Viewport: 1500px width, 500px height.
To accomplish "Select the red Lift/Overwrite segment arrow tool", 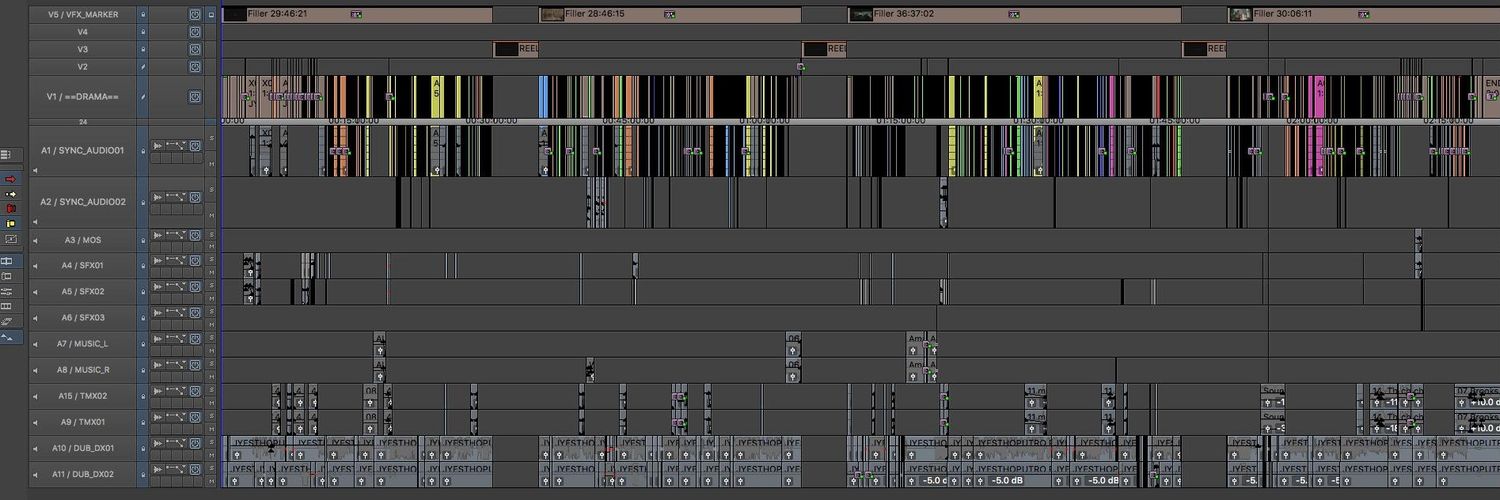I will 10,179.
